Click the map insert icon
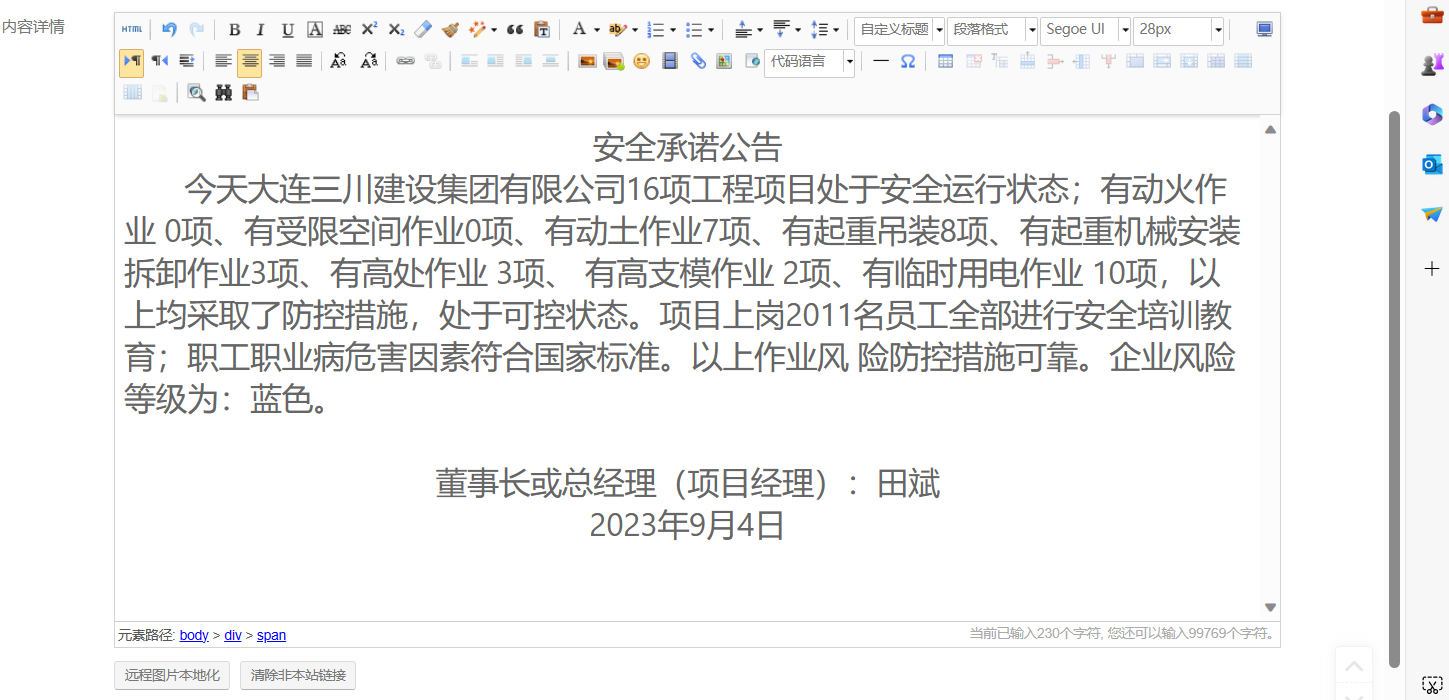 point(724,61)
